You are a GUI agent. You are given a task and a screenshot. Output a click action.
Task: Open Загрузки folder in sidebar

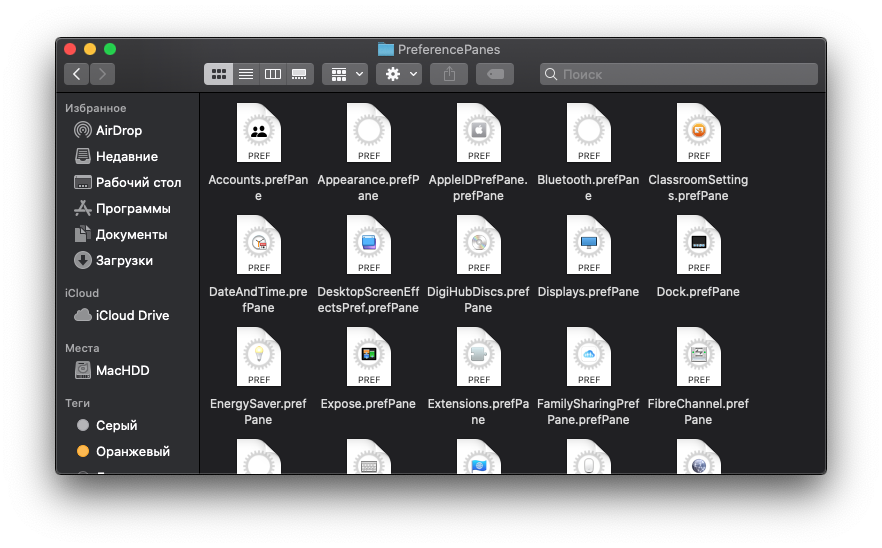[124, 260]
